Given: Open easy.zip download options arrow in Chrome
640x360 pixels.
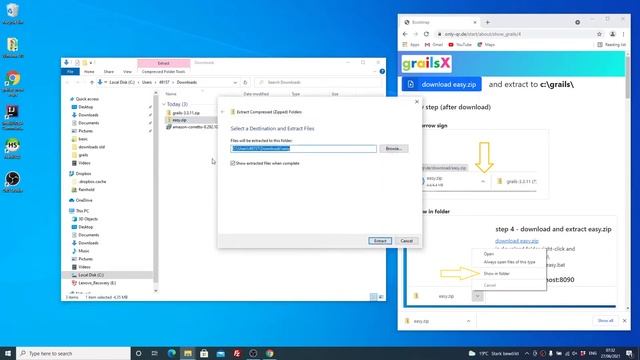Looking at the screenshot, I should pyautogui.click(x=468, y=321).
